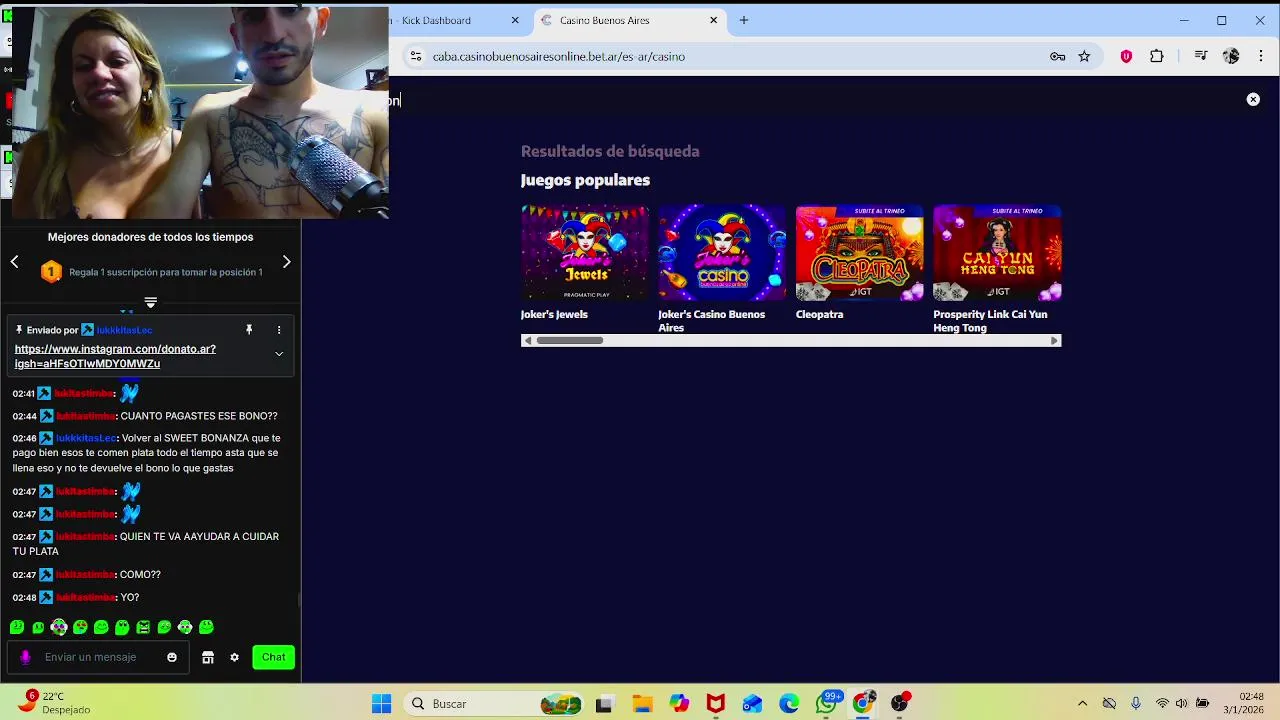Open Task View from the taskbar

point(604,704)
